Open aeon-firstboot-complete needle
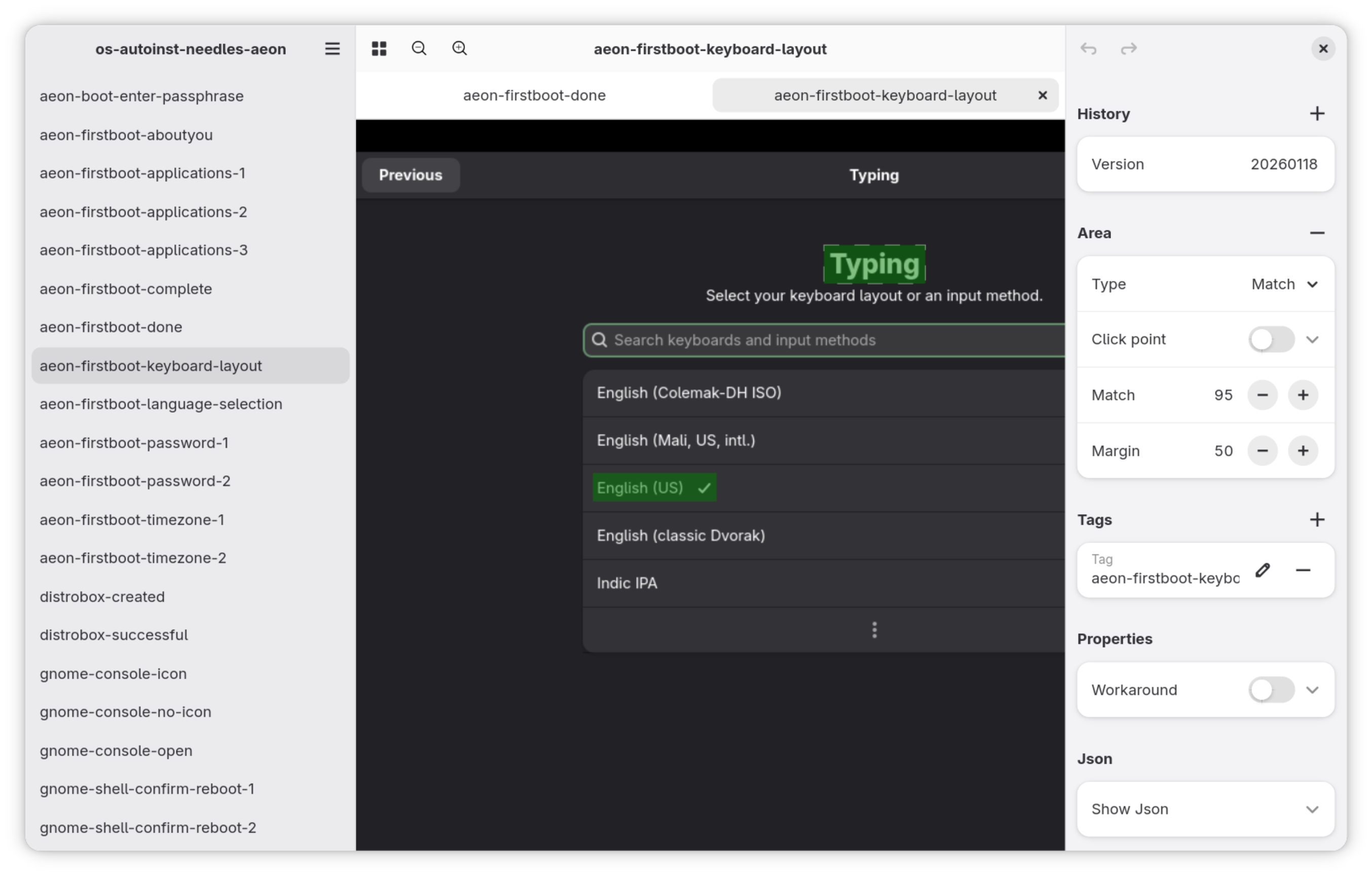 click(190, 289)
